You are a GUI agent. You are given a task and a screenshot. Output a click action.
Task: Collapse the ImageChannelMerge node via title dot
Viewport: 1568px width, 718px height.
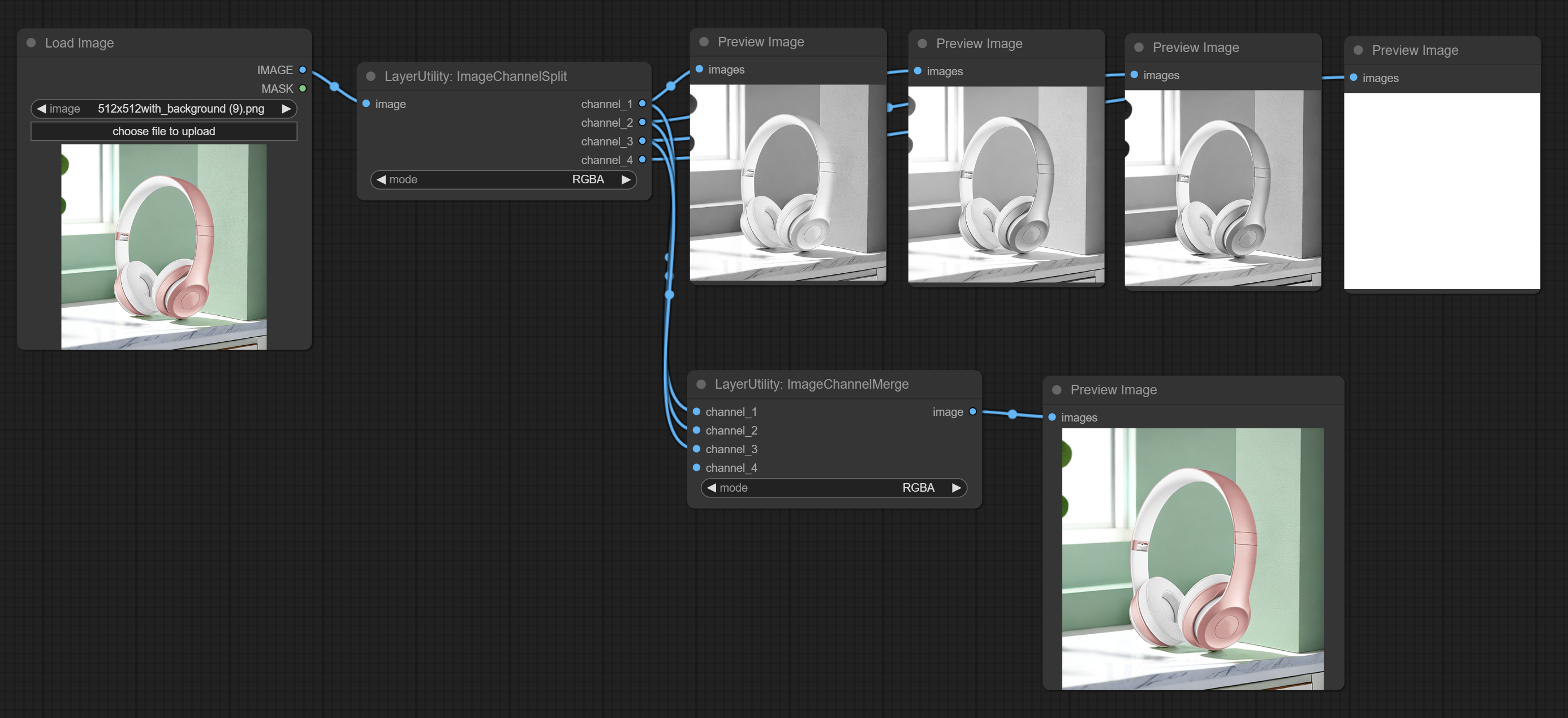coord(701,384)
